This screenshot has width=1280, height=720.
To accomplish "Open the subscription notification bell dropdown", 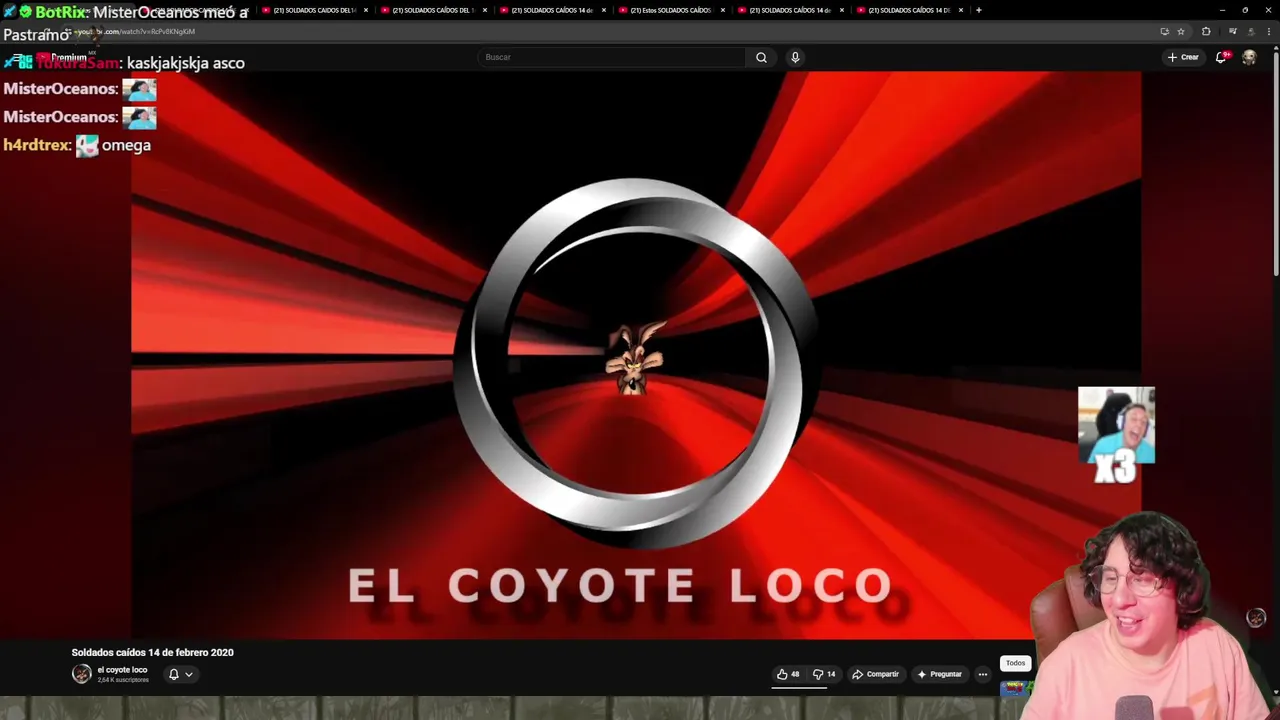I will coord(180,674).
